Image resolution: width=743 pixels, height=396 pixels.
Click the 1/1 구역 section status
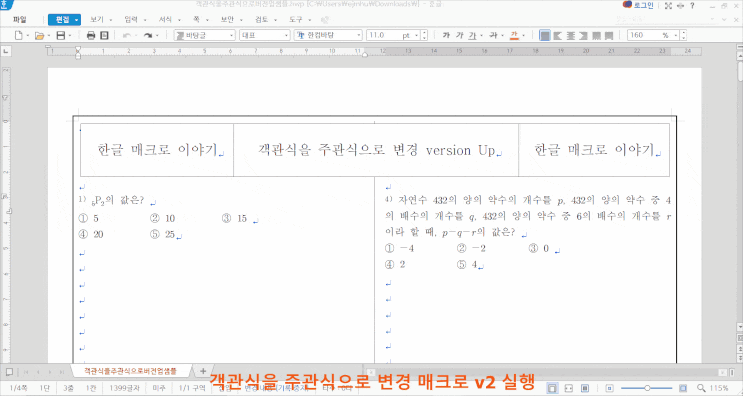coord(192,388)
